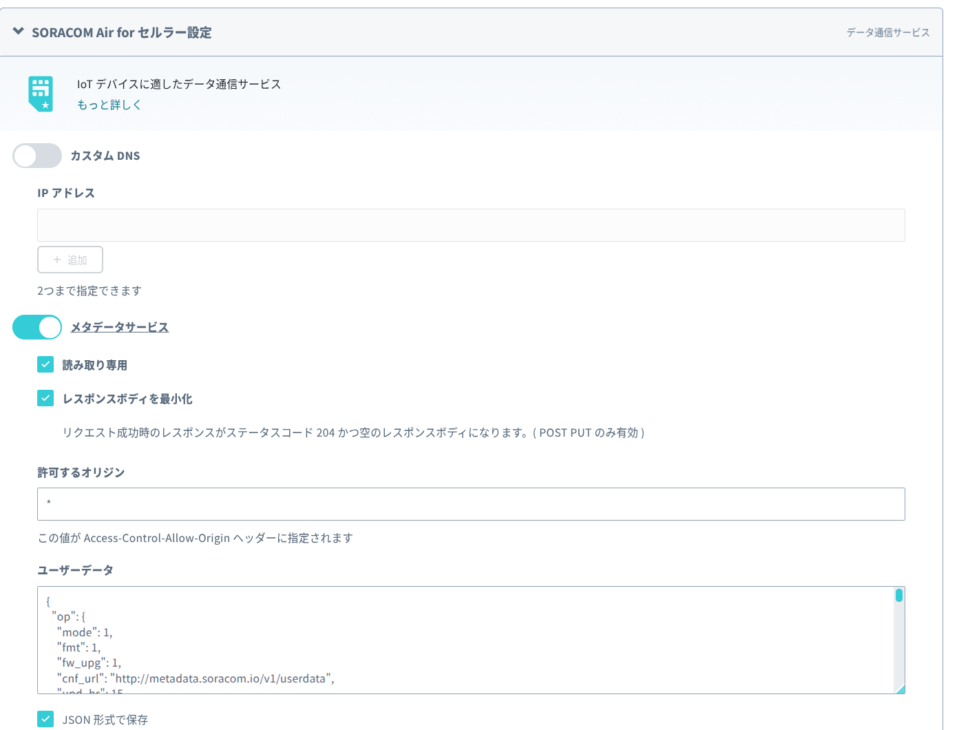Image resolution: width=959 pixels, height=730 pixels.
Task: Click the "mode": 1 line
Action: (85, 632)
